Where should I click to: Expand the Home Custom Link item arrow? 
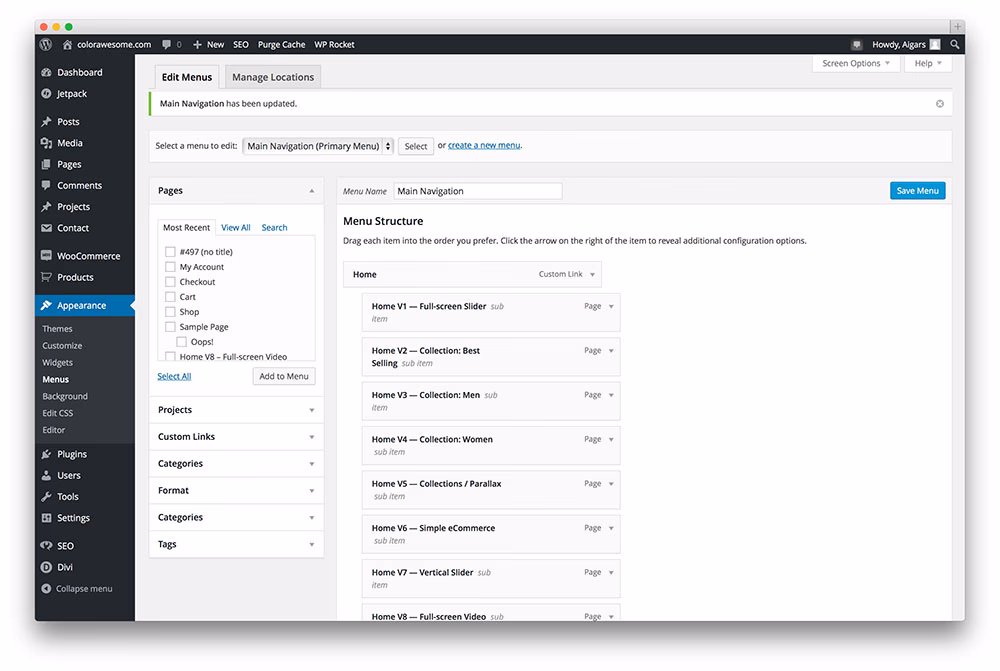[592, 275]
